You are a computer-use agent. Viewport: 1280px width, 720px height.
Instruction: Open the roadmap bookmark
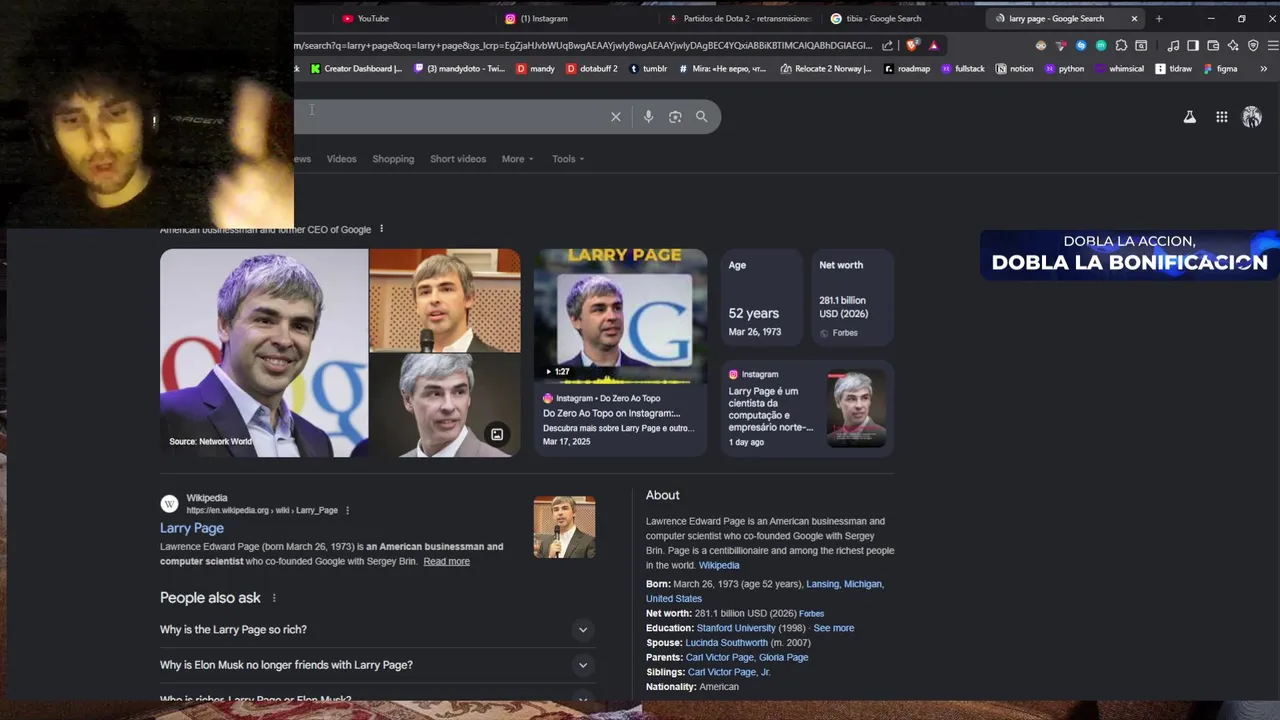click(x=906, y=69)
